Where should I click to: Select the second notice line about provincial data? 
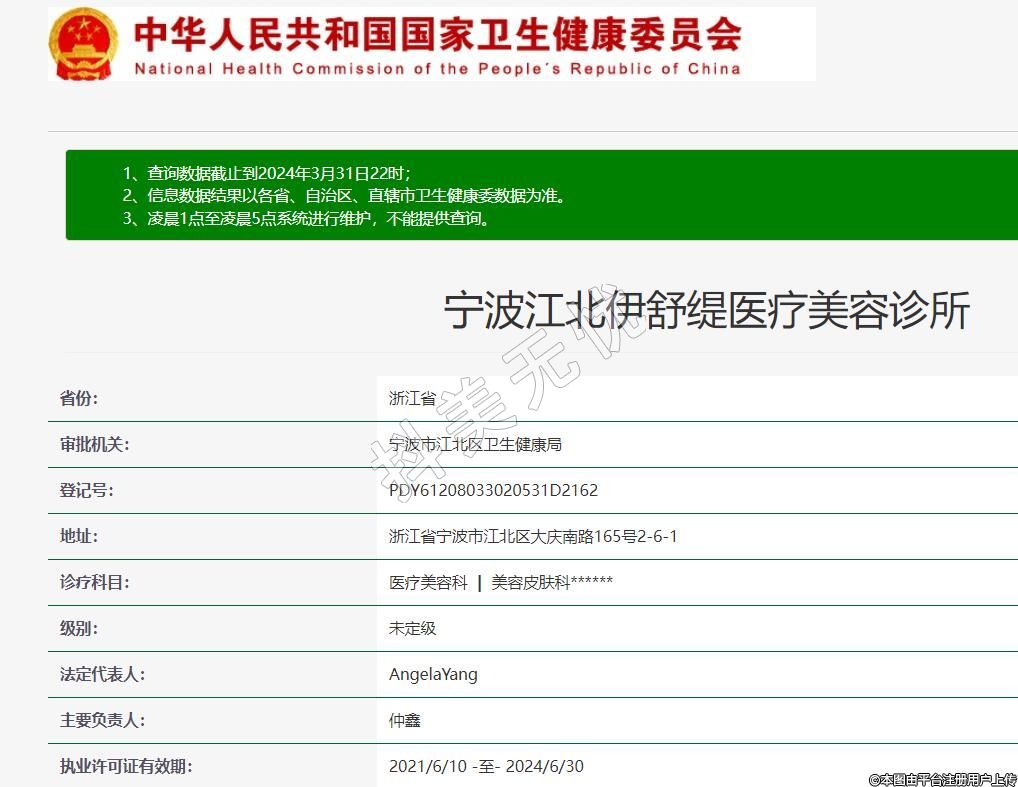click(x=345, y=196)
